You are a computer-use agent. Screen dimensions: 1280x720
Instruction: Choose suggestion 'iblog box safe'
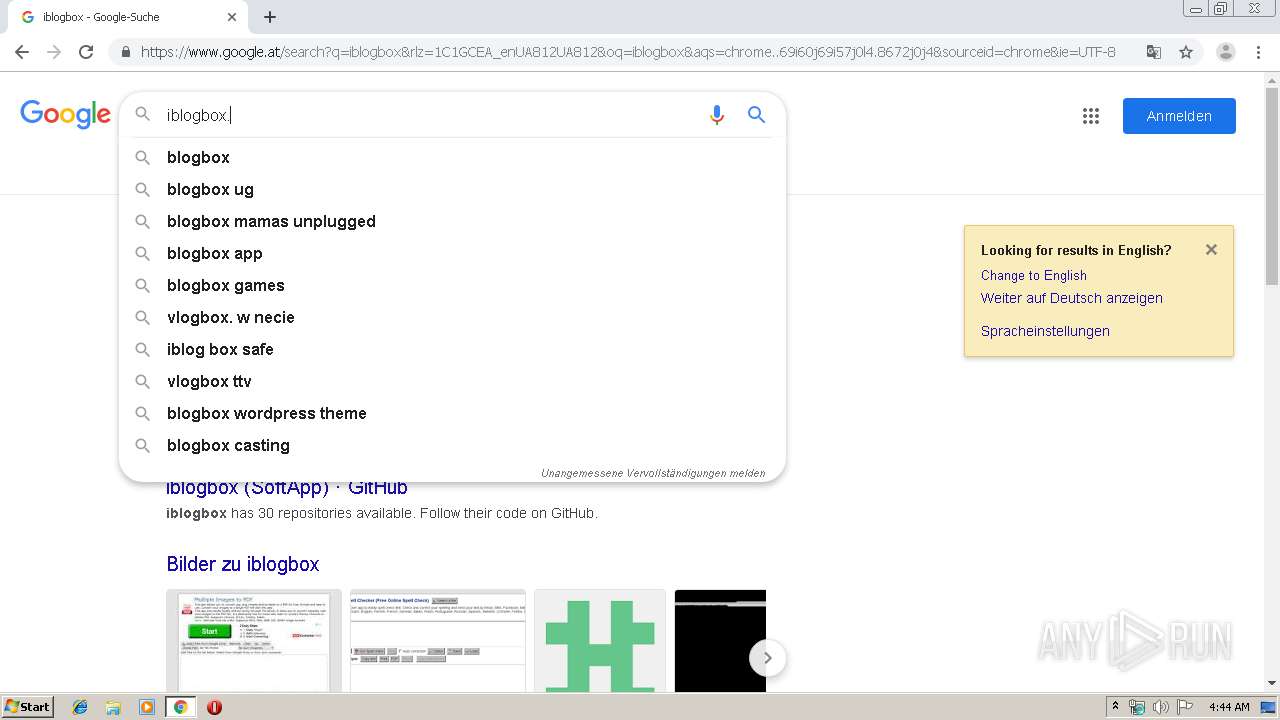click(452, 349)
